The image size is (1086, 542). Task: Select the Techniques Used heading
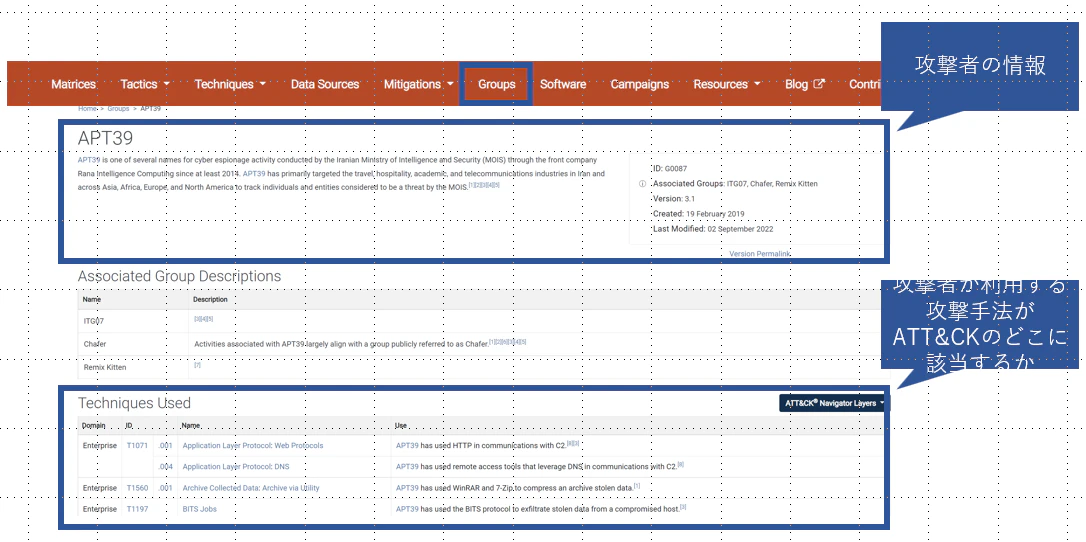[134, 403]
